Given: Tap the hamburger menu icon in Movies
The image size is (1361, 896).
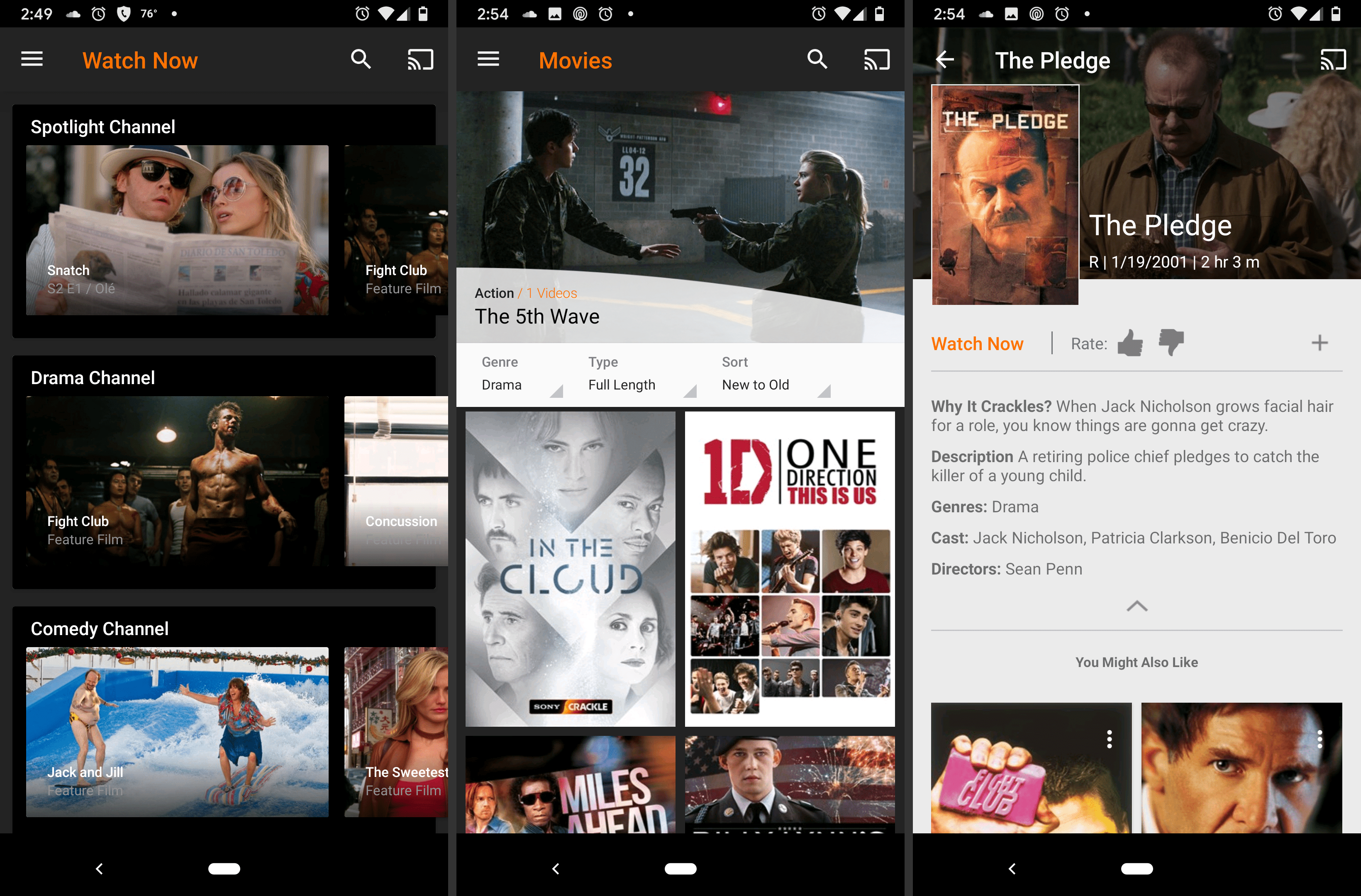Looking at the screenshot, I should [487, 58].
